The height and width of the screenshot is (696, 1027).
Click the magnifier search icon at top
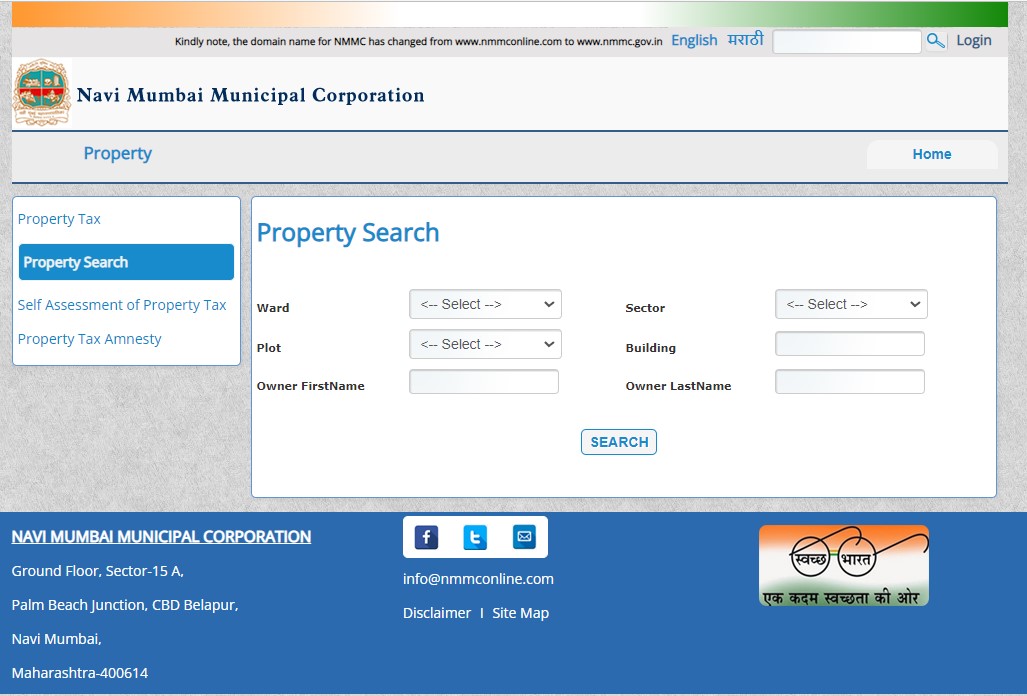(x=935, y=41)
